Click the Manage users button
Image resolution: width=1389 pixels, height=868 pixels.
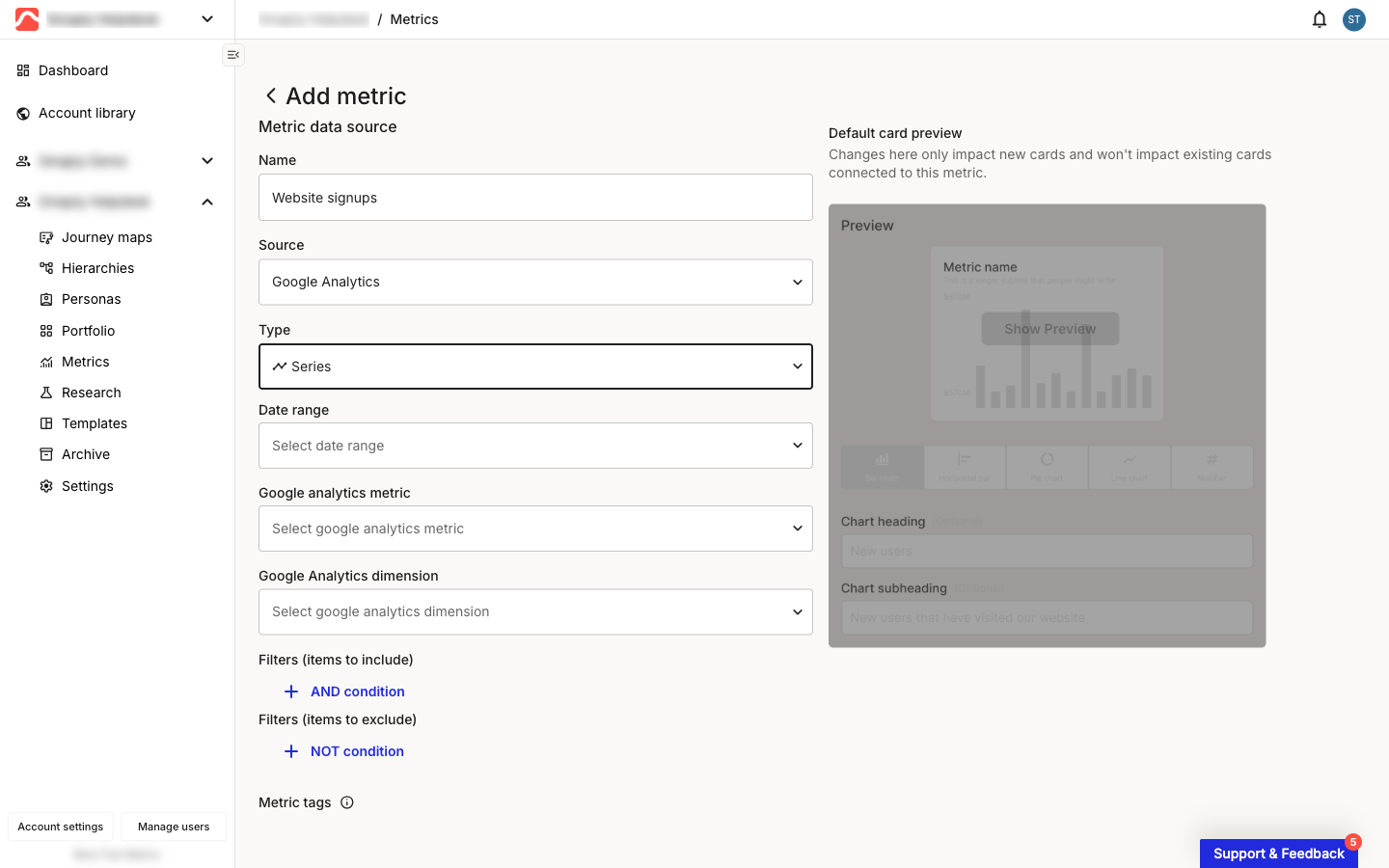coord(174,827)
